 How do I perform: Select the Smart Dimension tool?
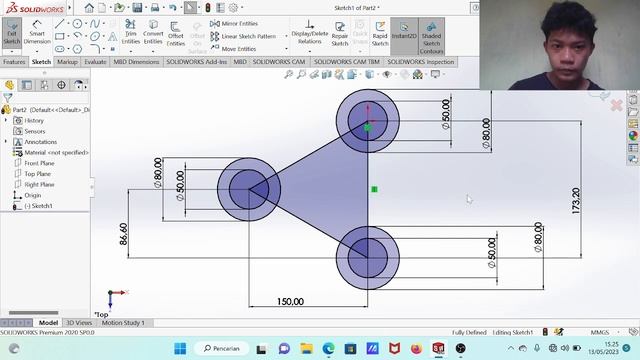point(37,33)
